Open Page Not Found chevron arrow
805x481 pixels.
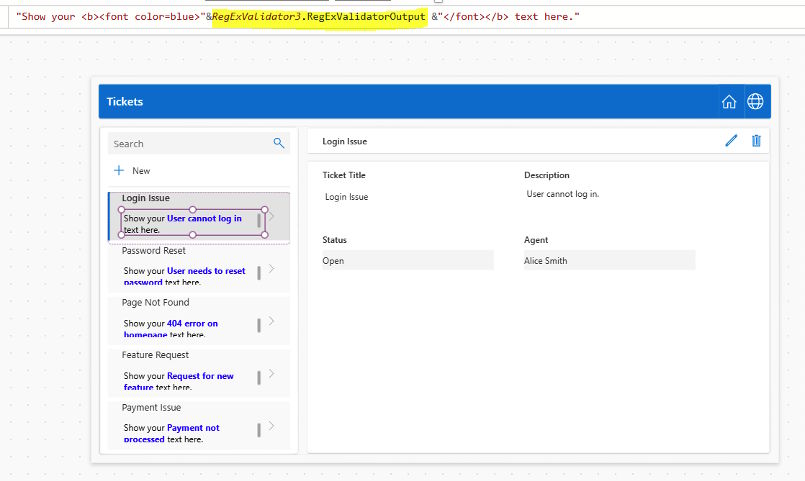272,321
